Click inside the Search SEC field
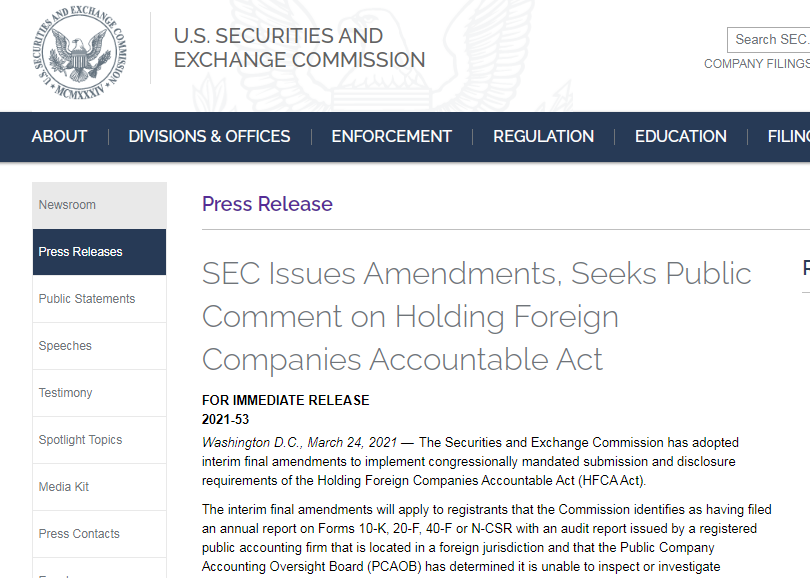 point(769,40)
